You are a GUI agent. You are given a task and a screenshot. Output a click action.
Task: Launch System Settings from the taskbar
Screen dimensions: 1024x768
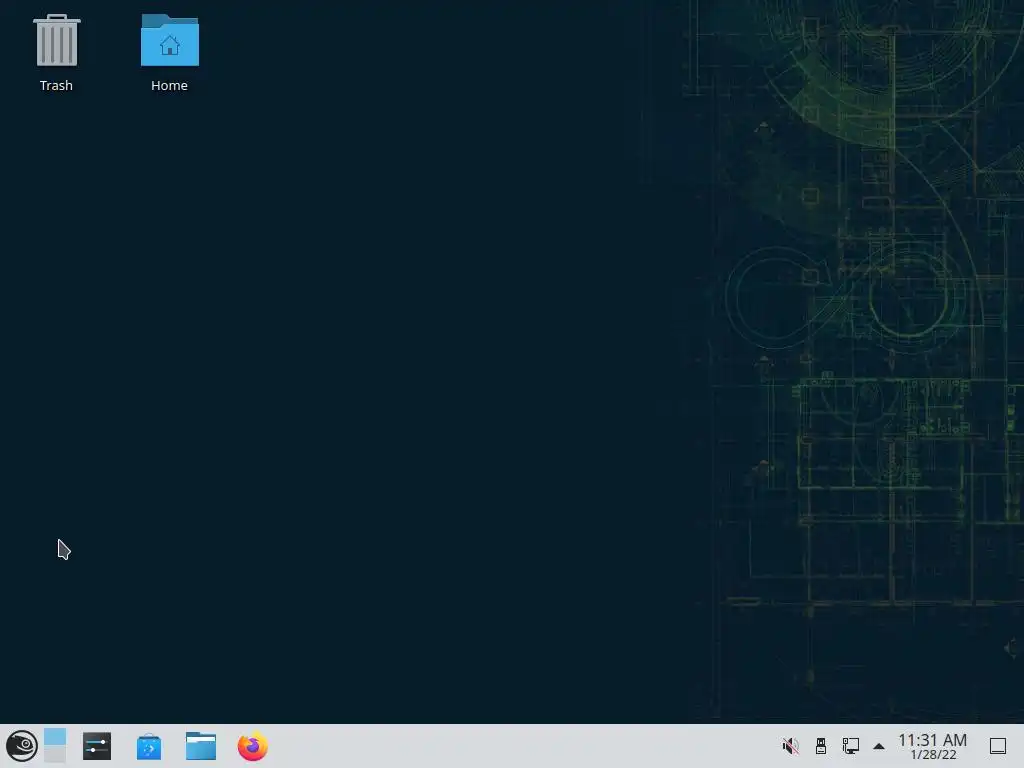97,746
